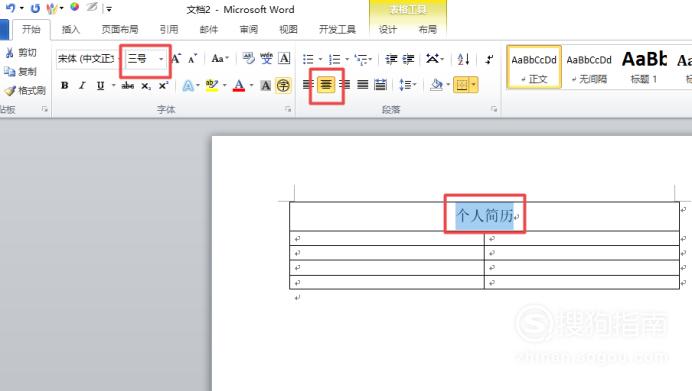Toggle Underline formatting
692x391 pixels.
(100, 85)
